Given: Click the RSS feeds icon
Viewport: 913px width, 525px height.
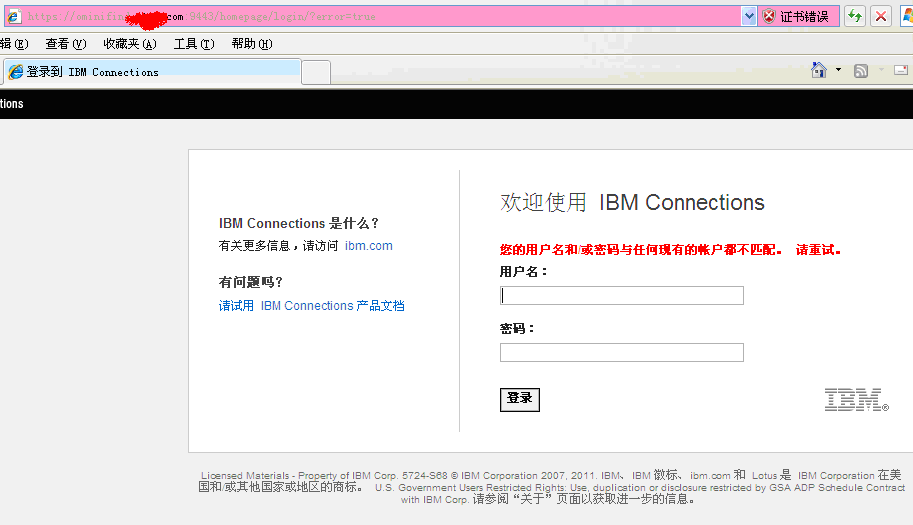Looking at the screenshot, I should [861, 70].
